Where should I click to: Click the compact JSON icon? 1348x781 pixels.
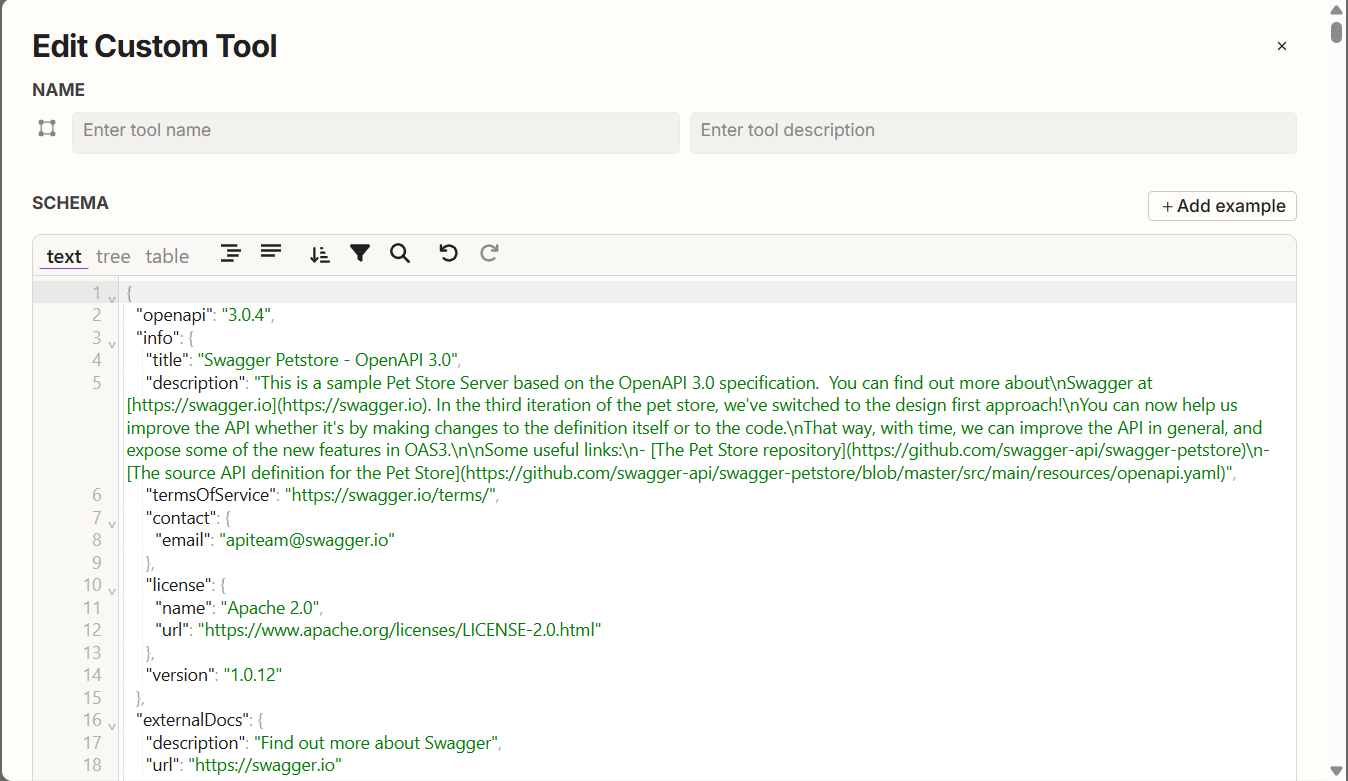(x=270, y=254)
